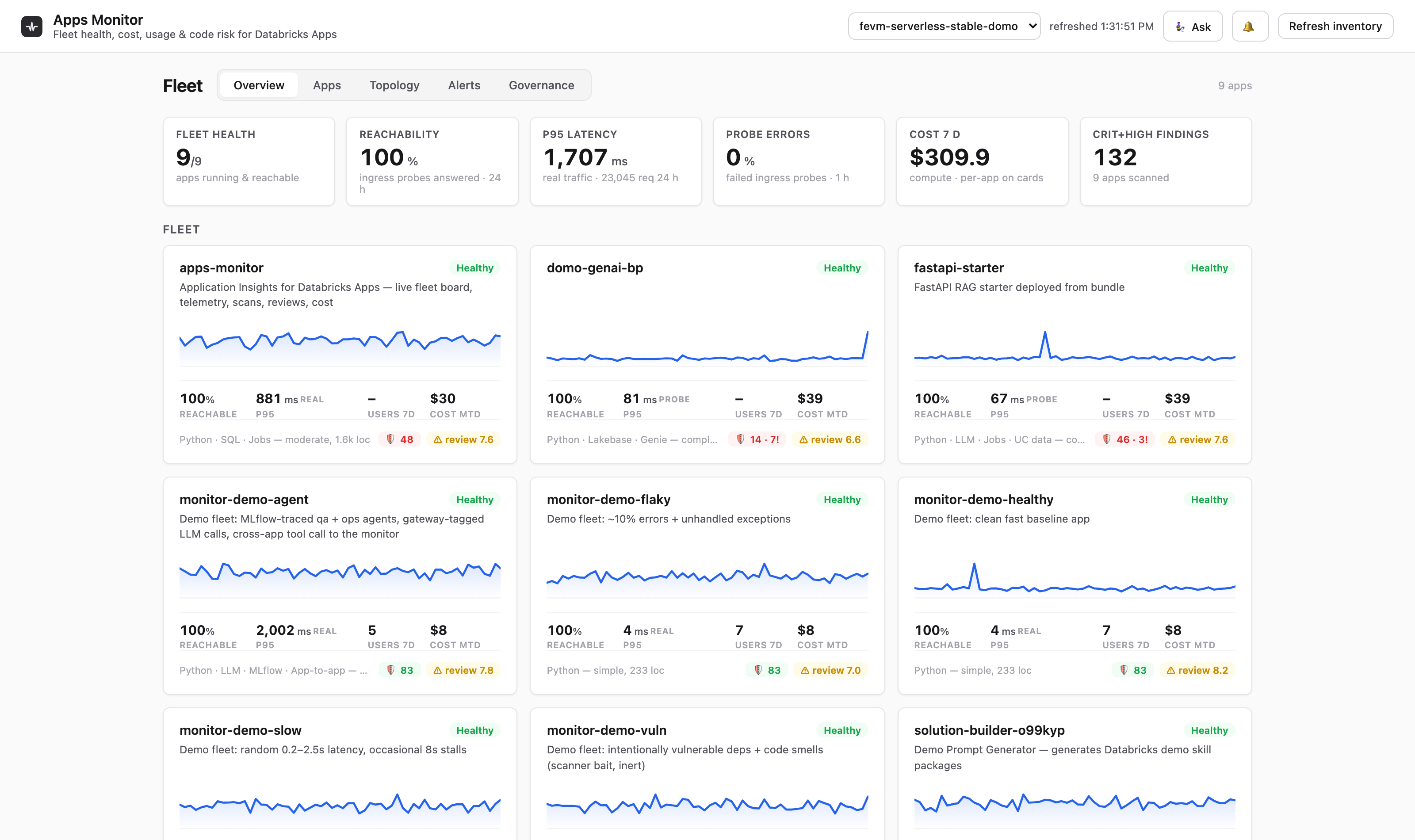Click the shield 83 badge on monitor-demo-healthy

1133,670
